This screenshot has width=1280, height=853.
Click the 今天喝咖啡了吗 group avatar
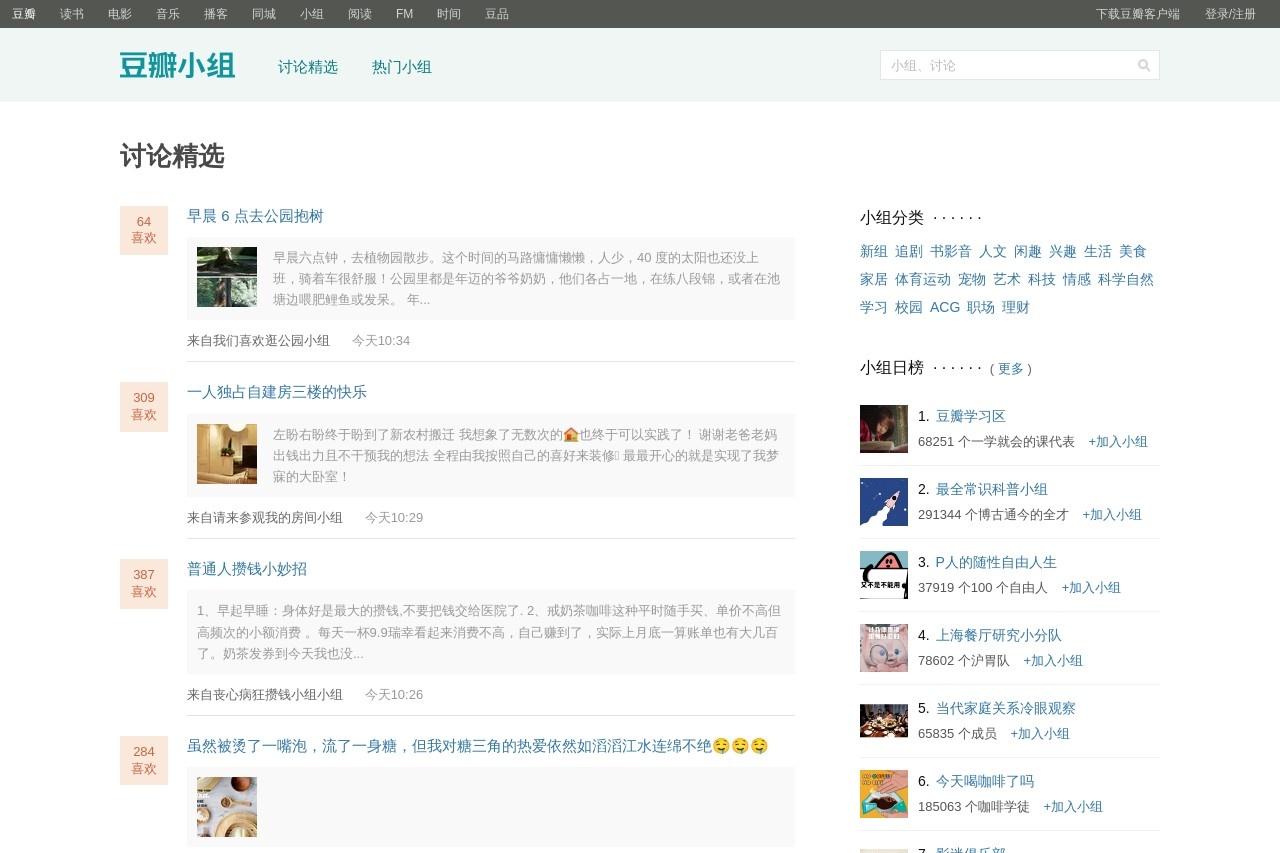883,794
